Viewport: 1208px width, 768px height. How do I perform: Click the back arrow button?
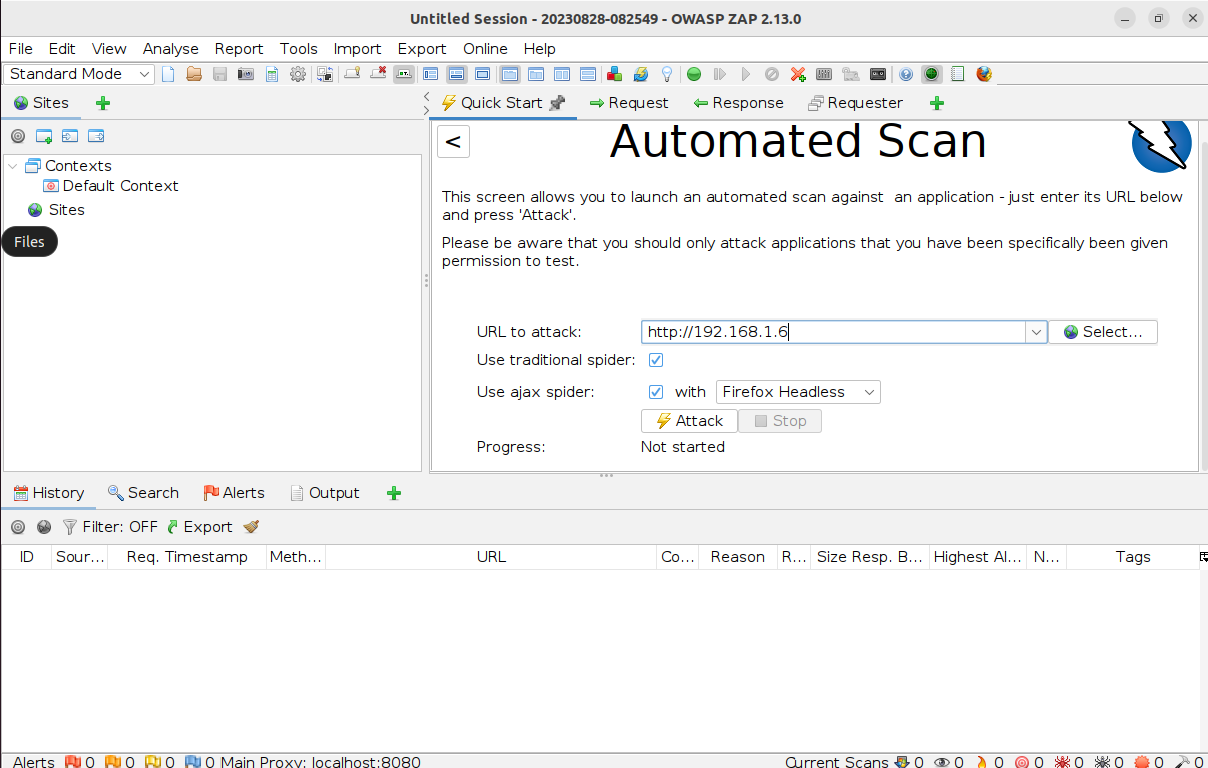click(453, 142)
